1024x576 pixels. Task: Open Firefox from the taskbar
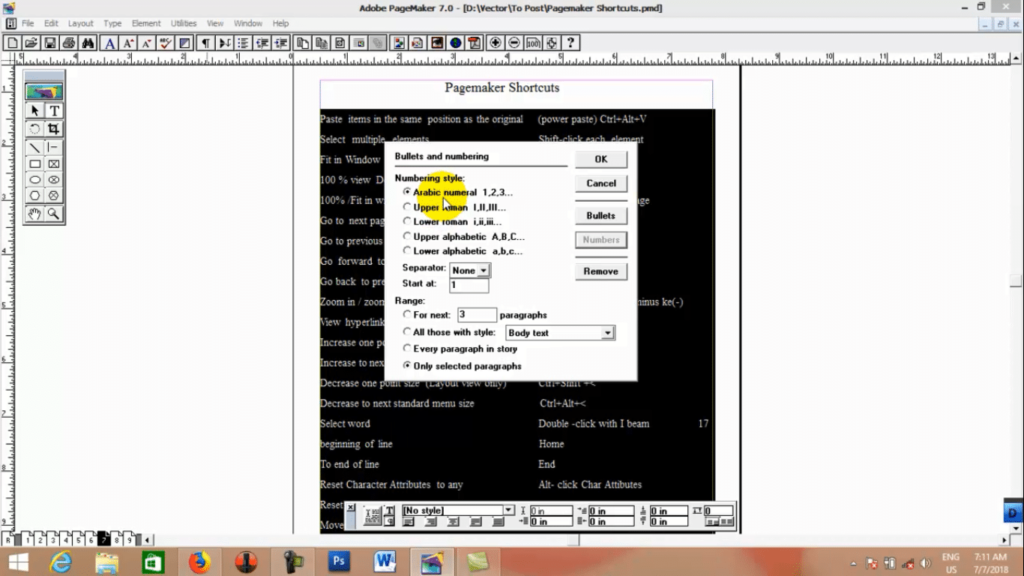pyautogui.click(x=199, y=562)
